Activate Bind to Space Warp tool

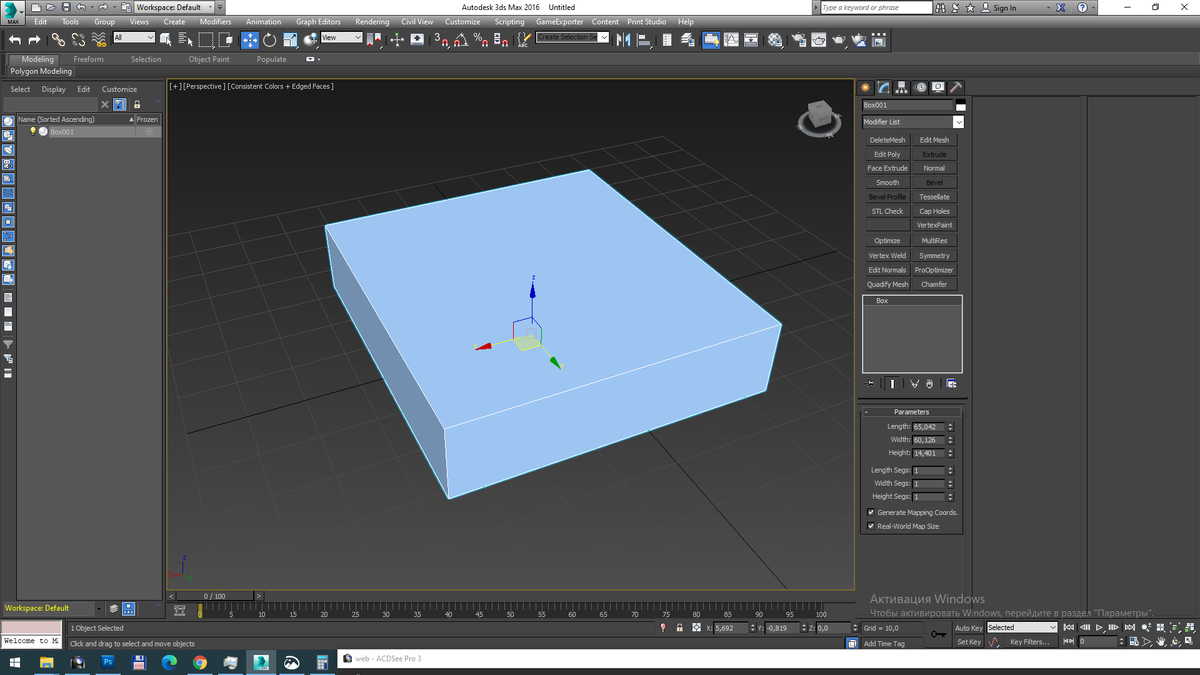click(99, 39)
